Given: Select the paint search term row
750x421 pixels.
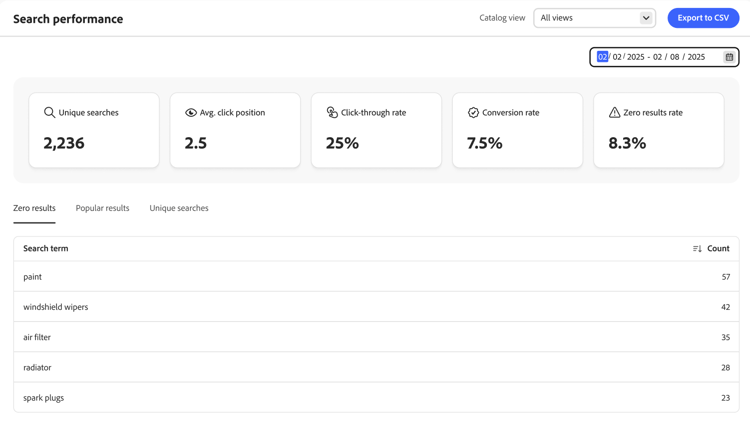Looking at the screenshot, I should pyautogui.click(x=33, y=277).
